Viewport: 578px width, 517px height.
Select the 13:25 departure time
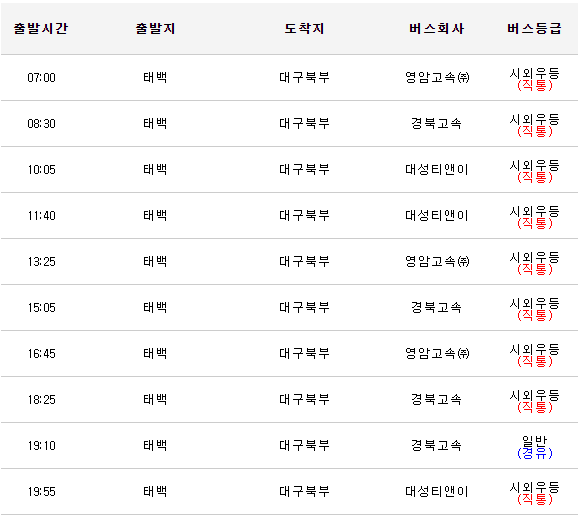42,262
